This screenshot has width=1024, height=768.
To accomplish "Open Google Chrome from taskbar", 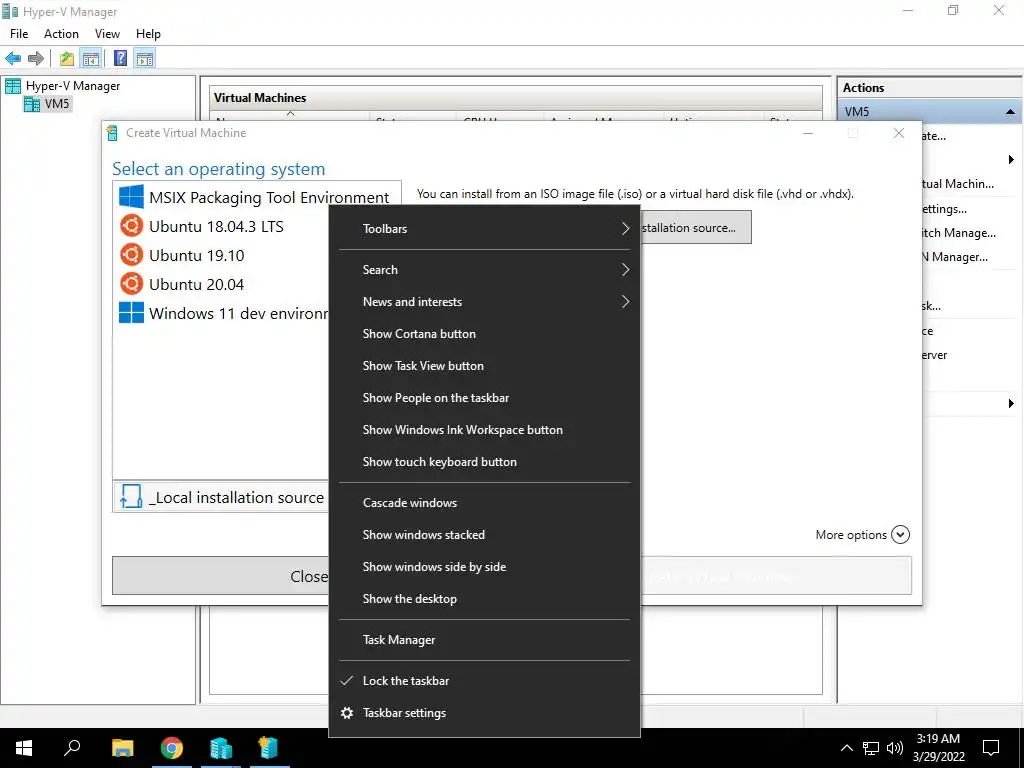I will (172, 748).
